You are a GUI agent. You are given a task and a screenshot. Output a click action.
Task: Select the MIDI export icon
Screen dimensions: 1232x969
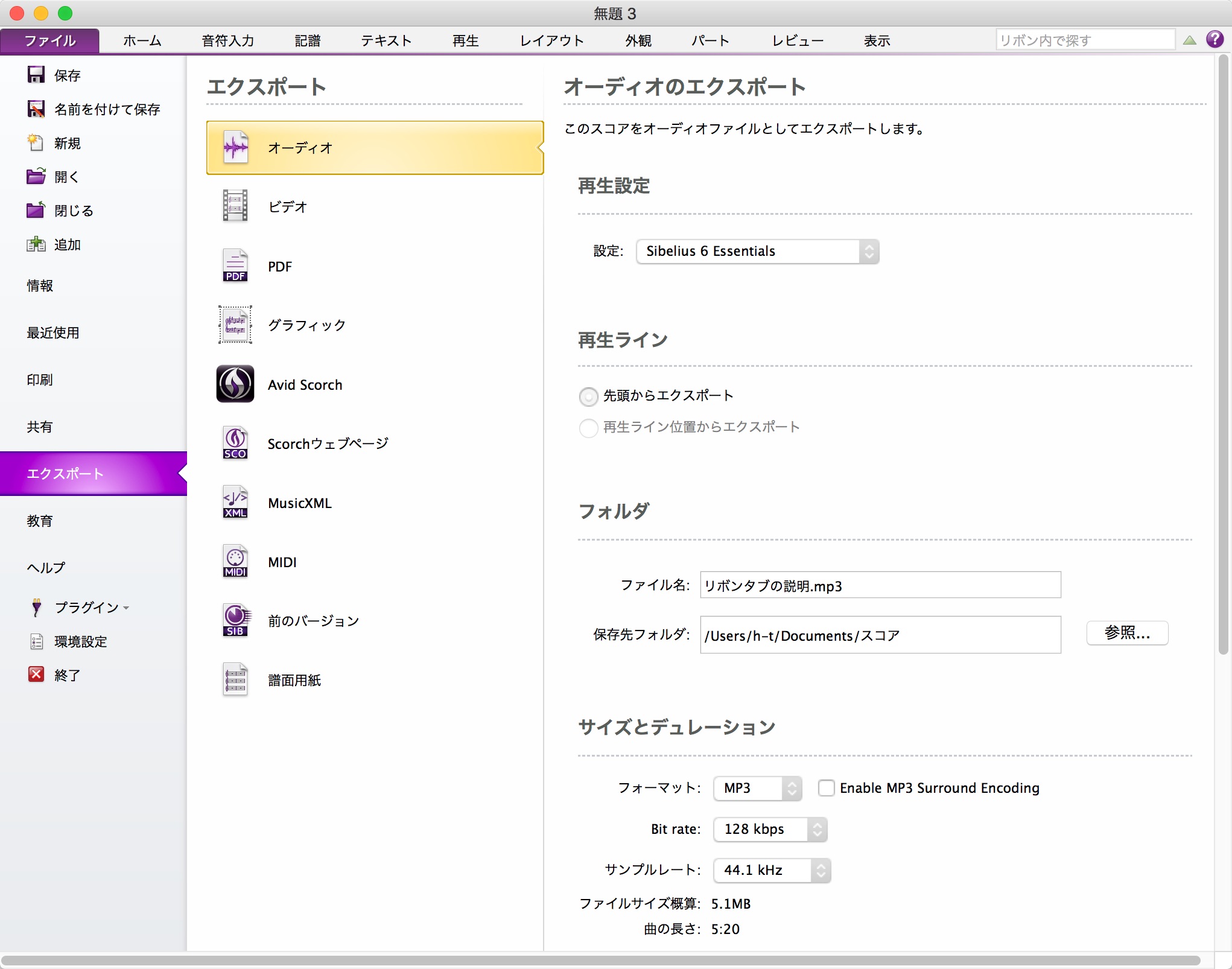[235, 561]
